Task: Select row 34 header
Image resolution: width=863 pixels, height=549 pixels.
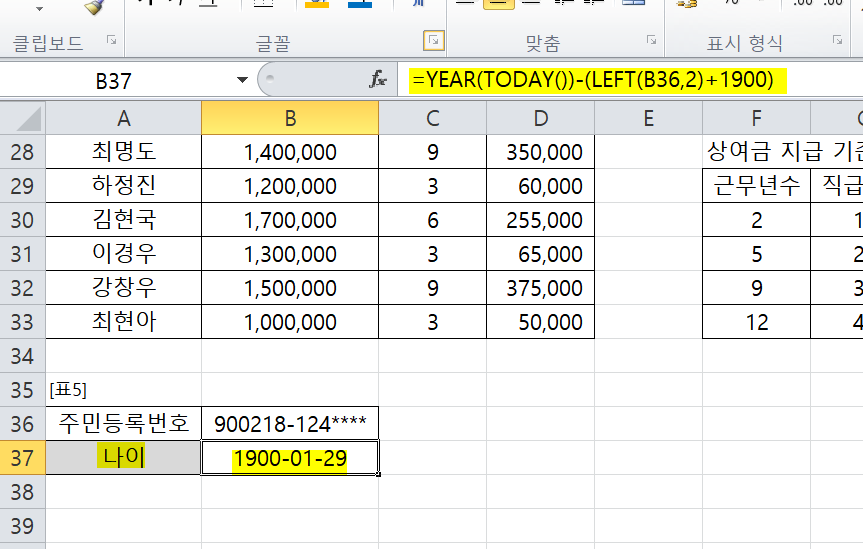Action: click(x=22, y=356)
